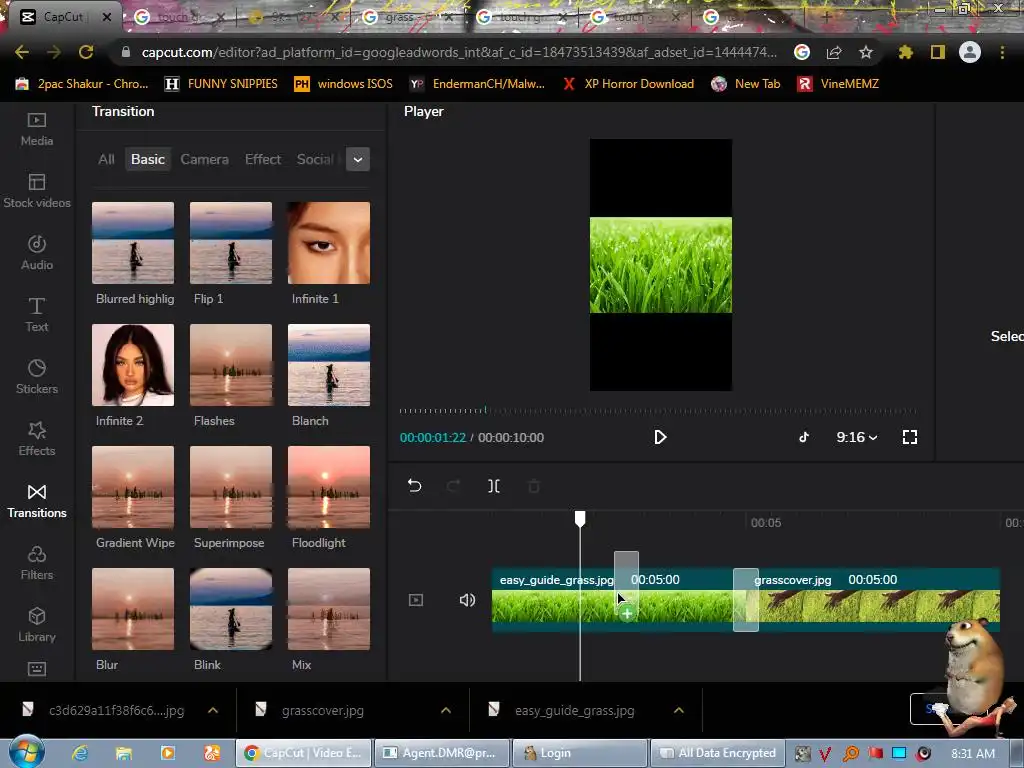
Task: Click the player progress scrubber bar
Action: coord(658,411)
